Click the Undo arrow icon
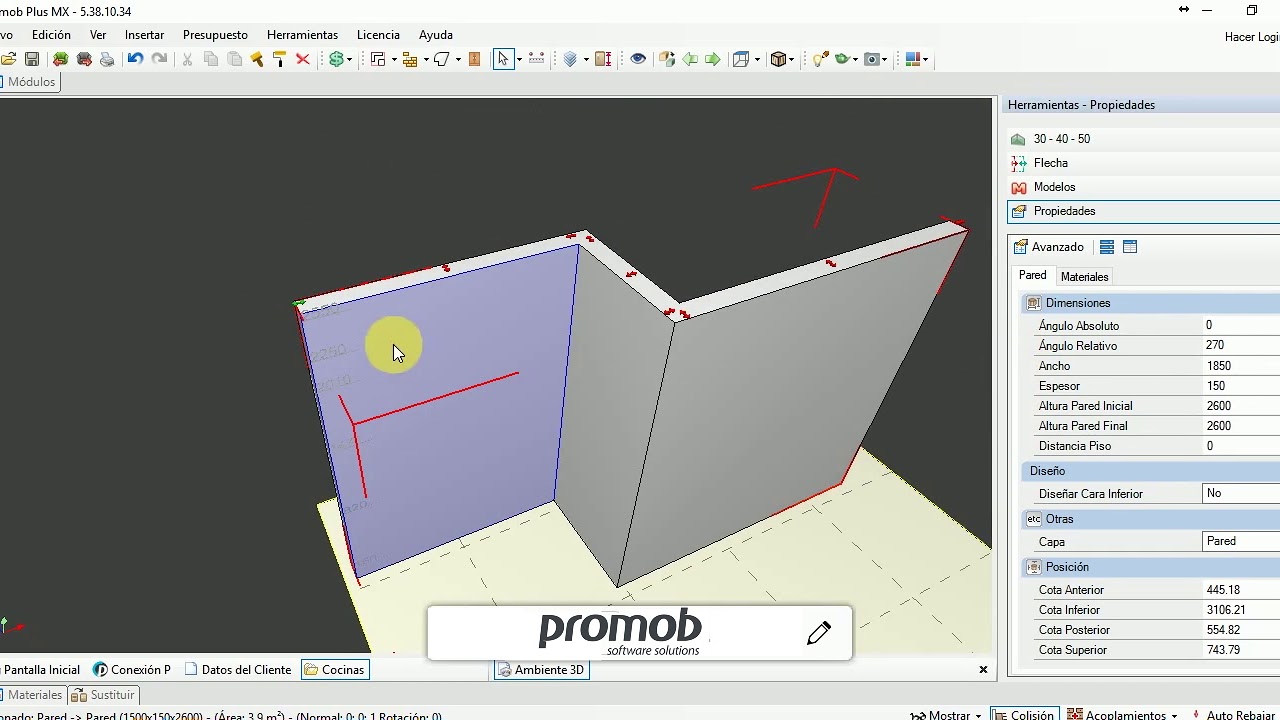Screen dimensions: 1280x720 (135, 60)
